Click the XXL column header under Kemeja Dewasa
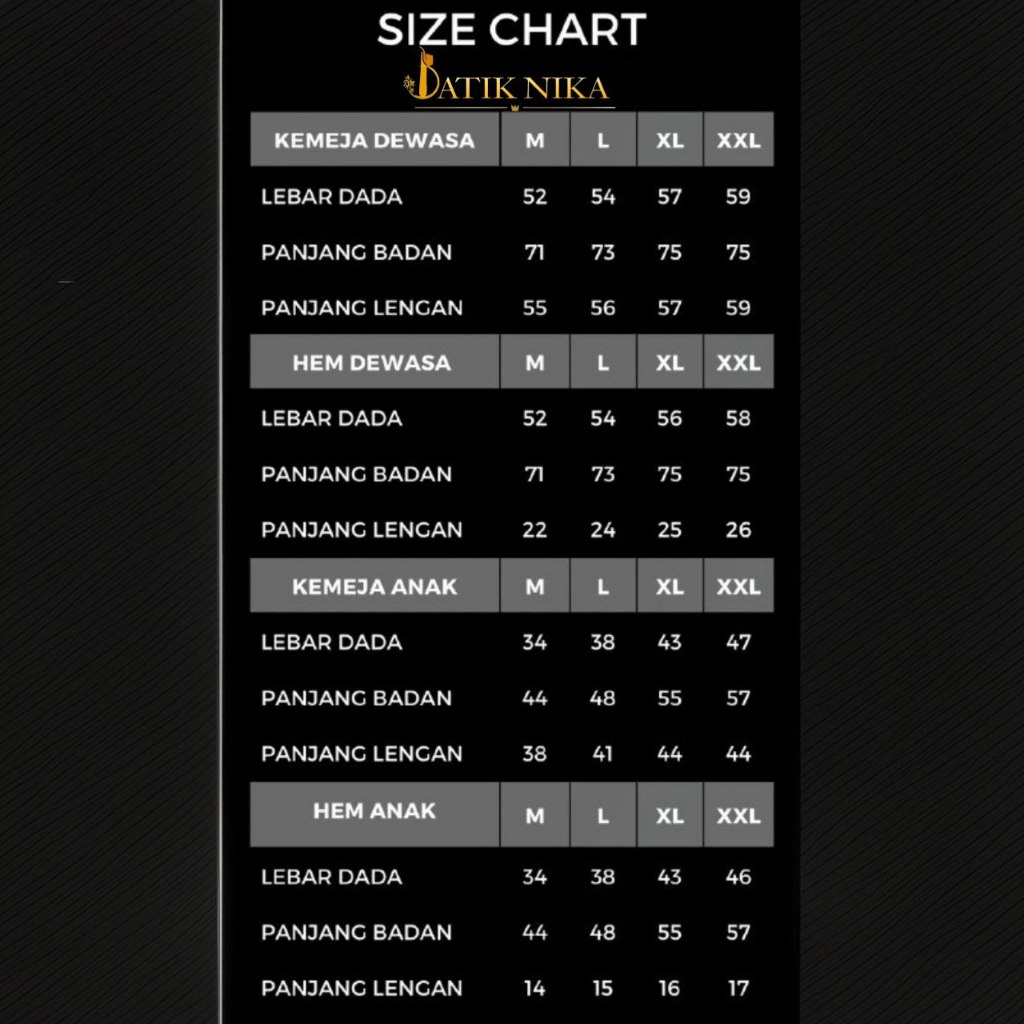 click(x=738, y=140)
